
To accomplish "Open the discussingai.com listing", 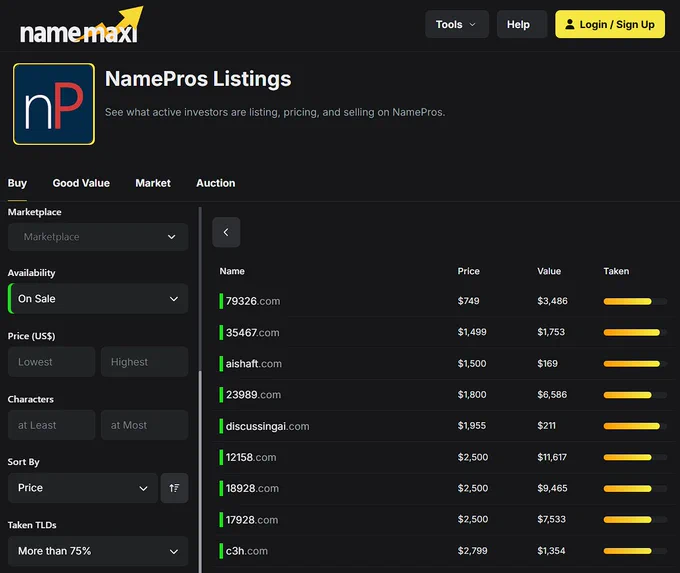I will click(268, 426).
